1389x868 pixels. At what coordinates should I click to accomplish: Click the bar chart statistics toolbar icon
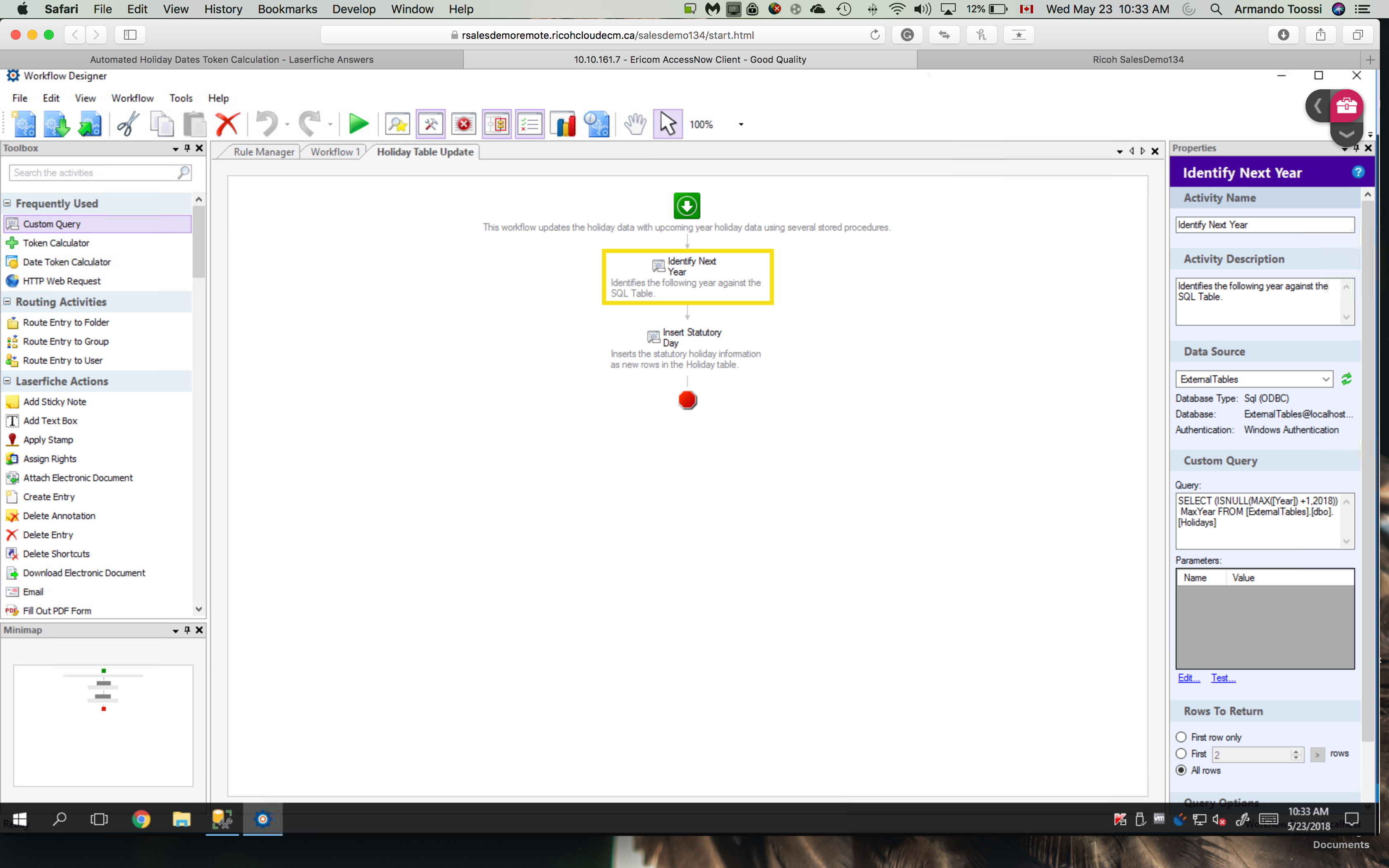click(x=563, y=124)
